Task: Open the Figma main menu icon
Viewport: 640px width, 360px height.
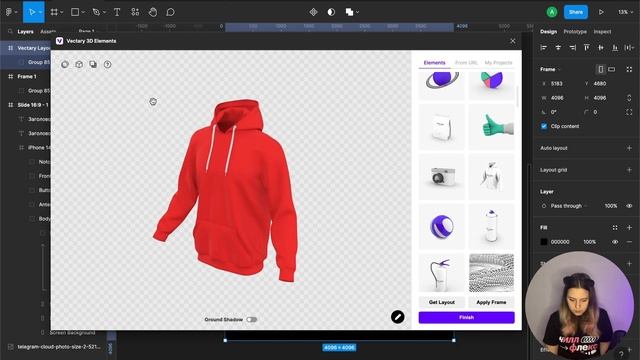Action: pyautogui.click(x=9, y=12)
